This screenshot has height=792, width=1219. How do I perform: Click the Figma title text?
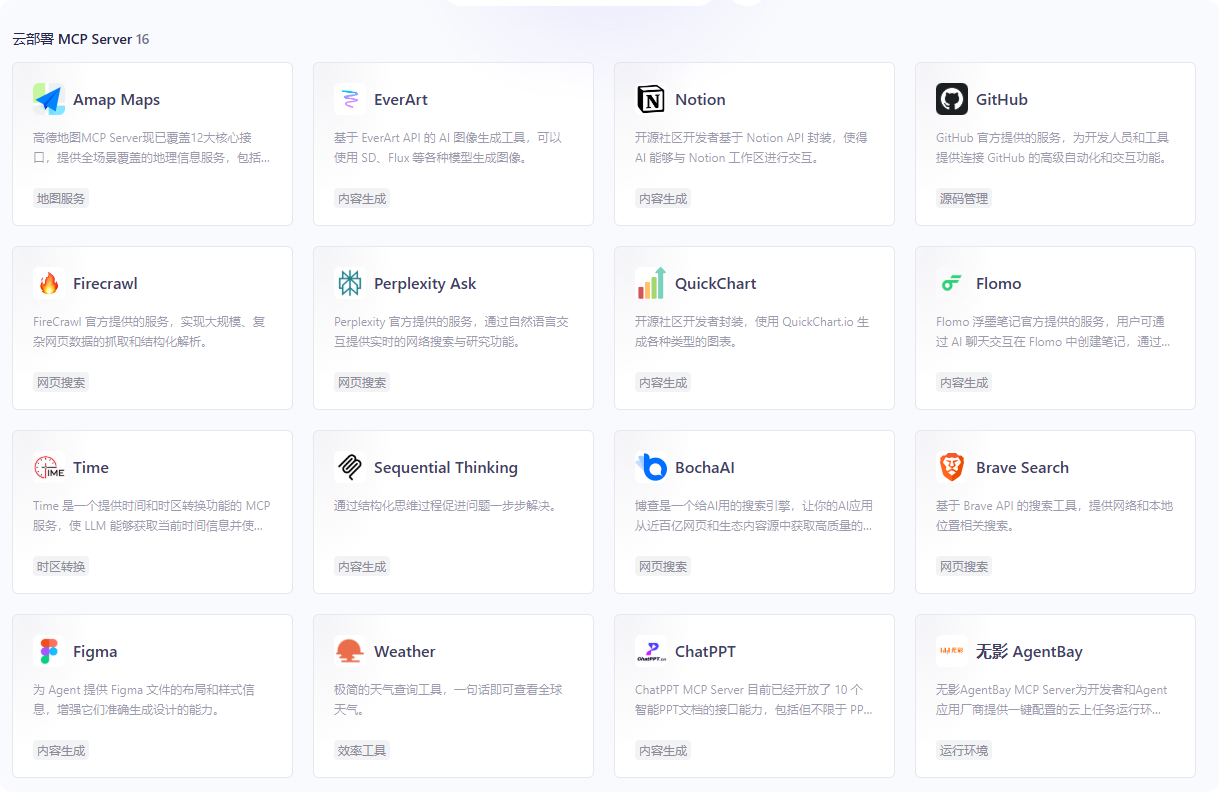click(x=95, y=652)
